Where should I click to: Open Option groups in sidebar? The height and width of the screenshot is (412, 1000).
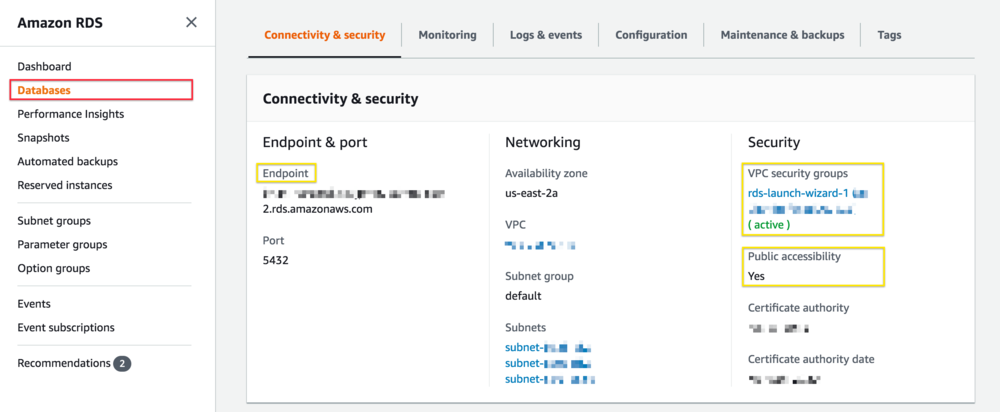[54, 268]
